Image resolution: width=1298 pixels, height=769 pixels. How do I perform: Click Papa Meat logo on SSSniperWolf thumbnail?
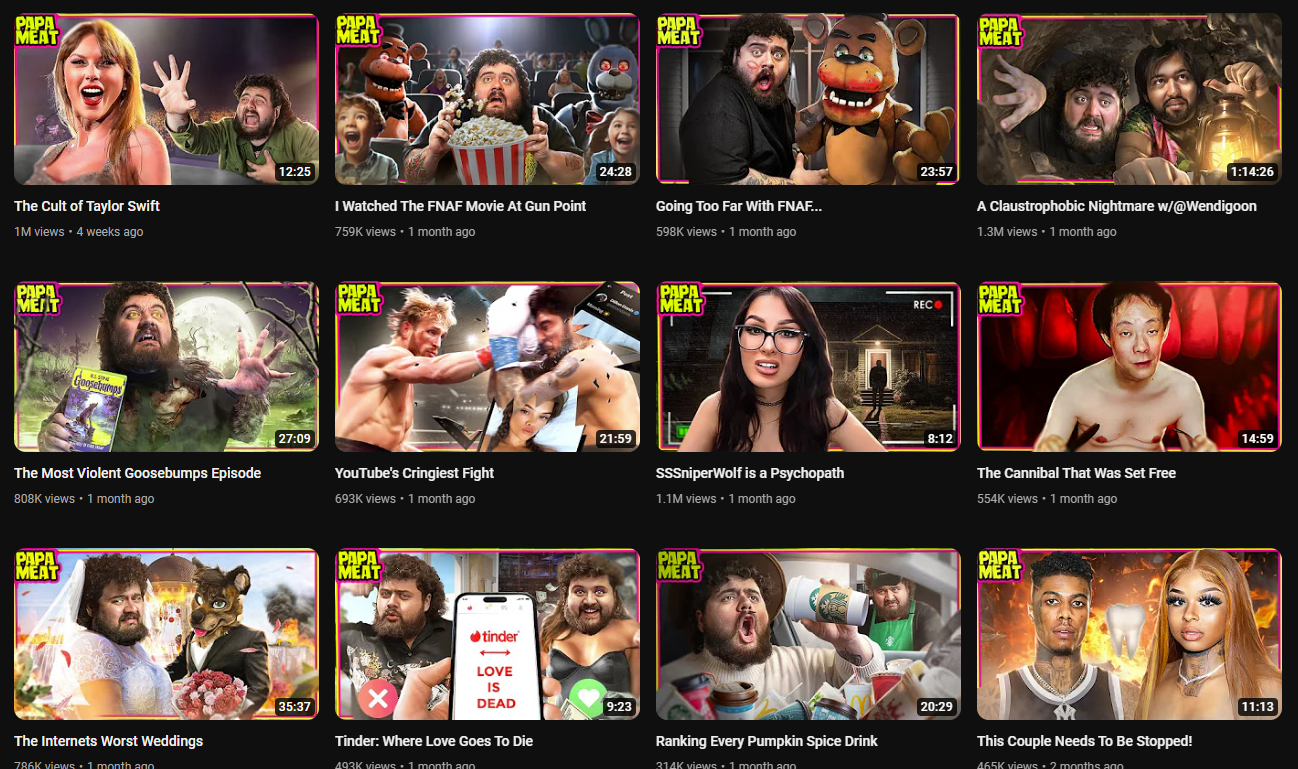[679, 299]
